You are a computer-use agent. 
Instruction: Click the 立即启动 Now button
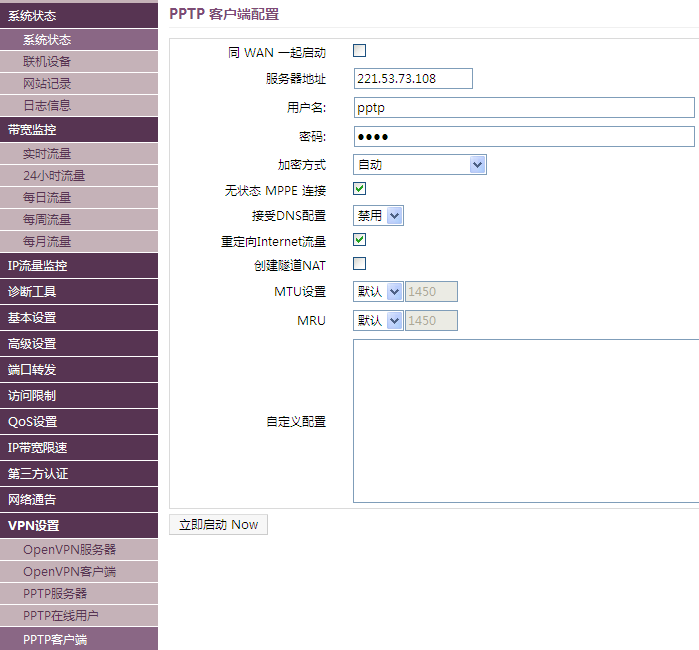pos(218,525)
